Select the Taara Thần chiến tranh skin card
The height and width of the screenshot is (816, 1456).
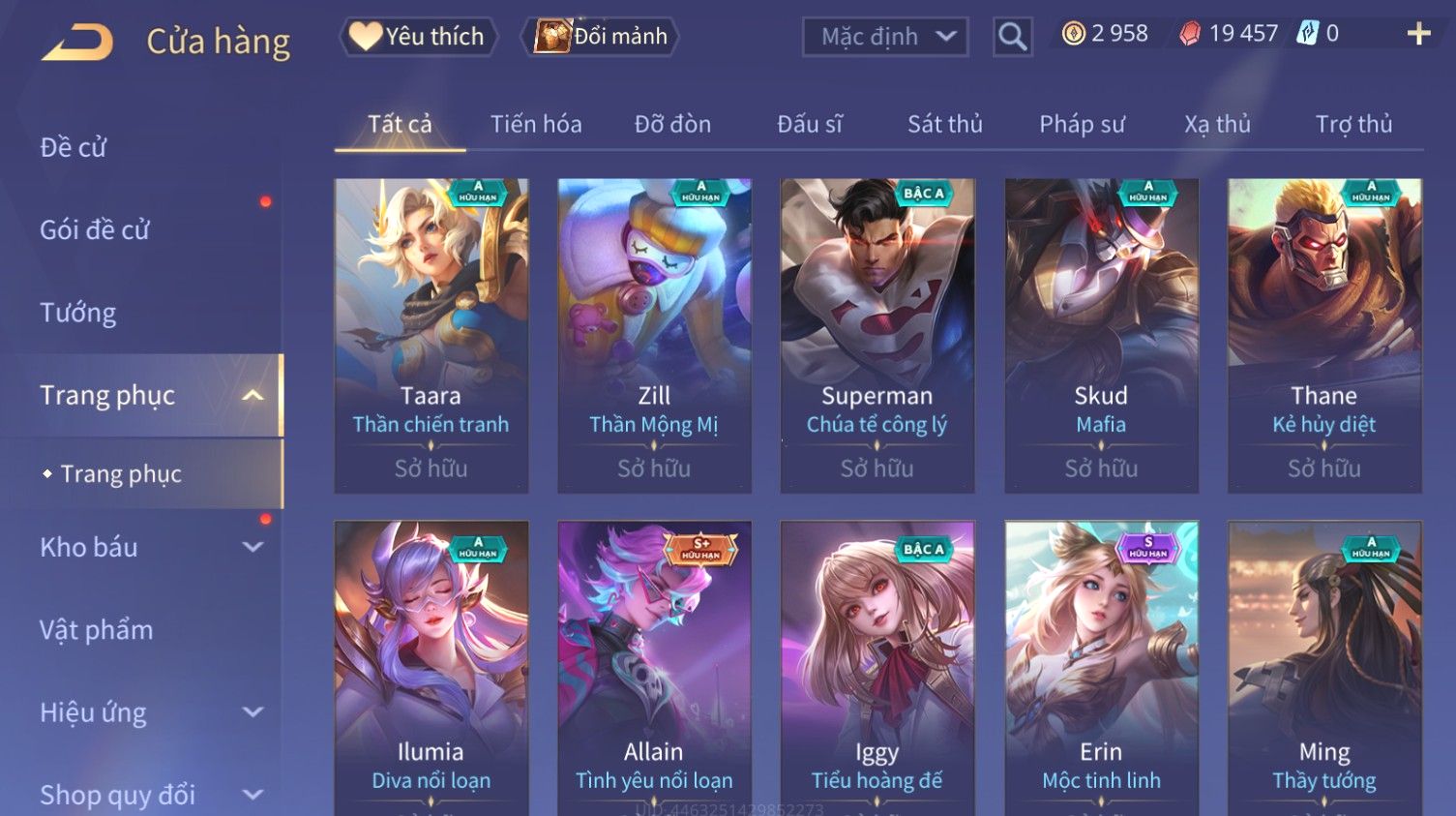[x=431, y=336]
